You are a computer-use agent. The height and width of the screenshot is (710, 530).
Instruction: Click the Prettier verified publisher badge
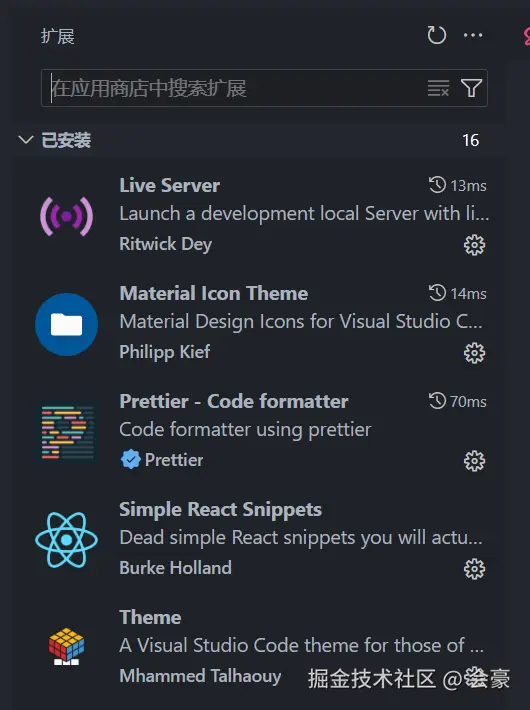130,460
